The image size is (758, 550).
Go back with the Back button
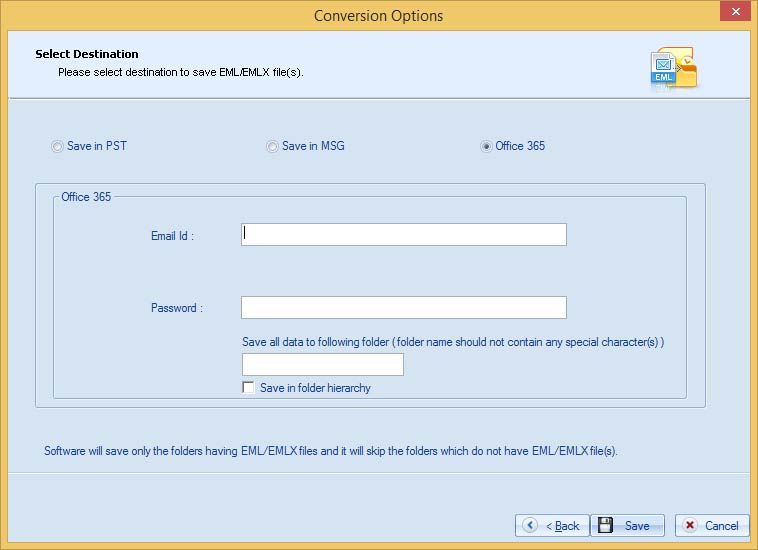coord(552,525)
